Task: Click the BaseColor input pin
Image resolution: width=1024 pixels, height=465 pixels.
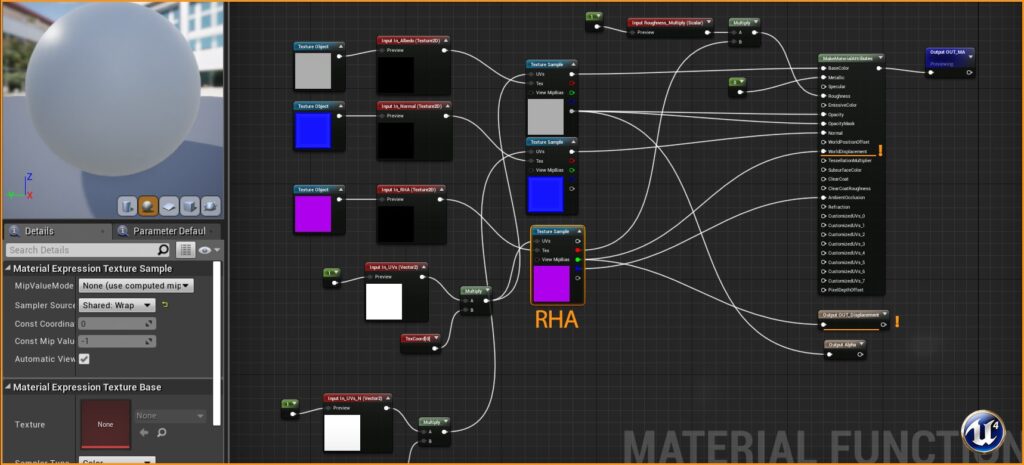Action: 823,68
